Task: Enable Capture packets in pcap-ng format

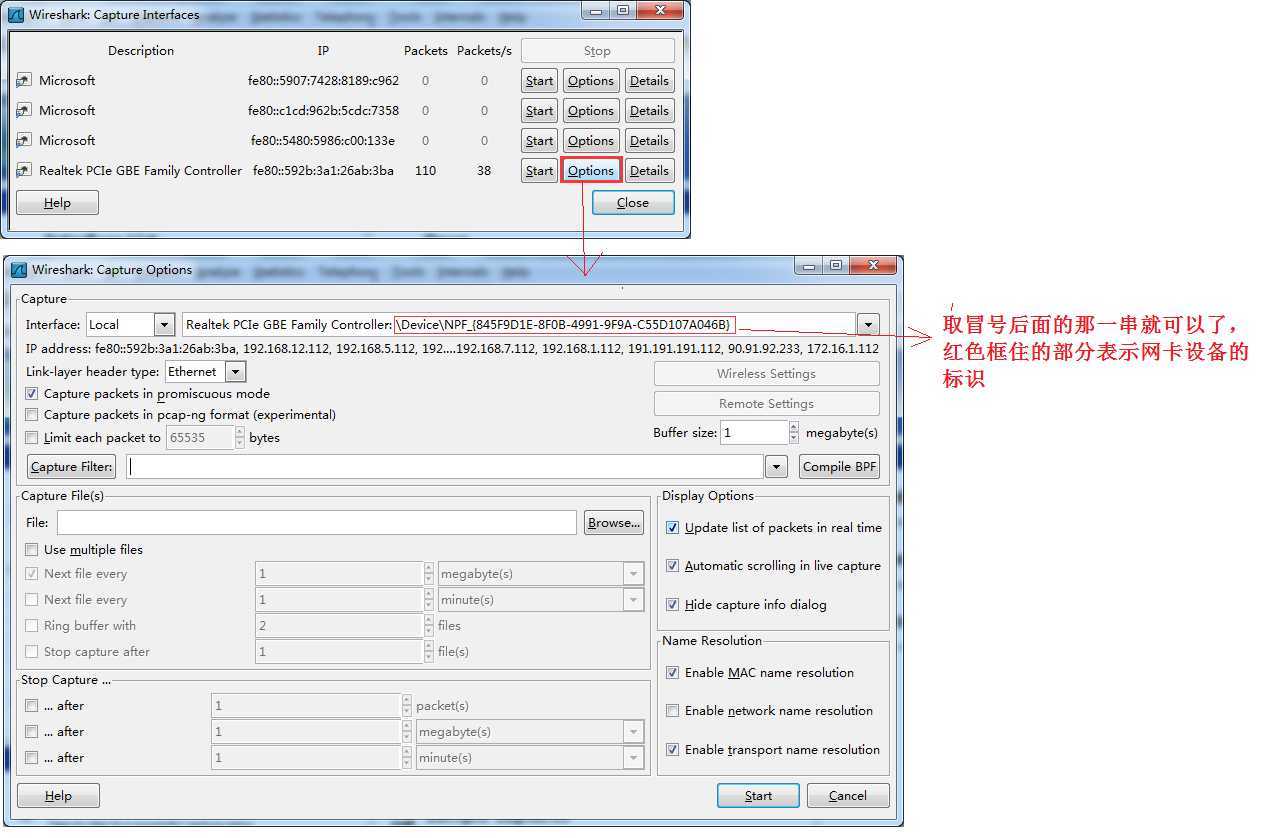Action: [x=32, y=415]
